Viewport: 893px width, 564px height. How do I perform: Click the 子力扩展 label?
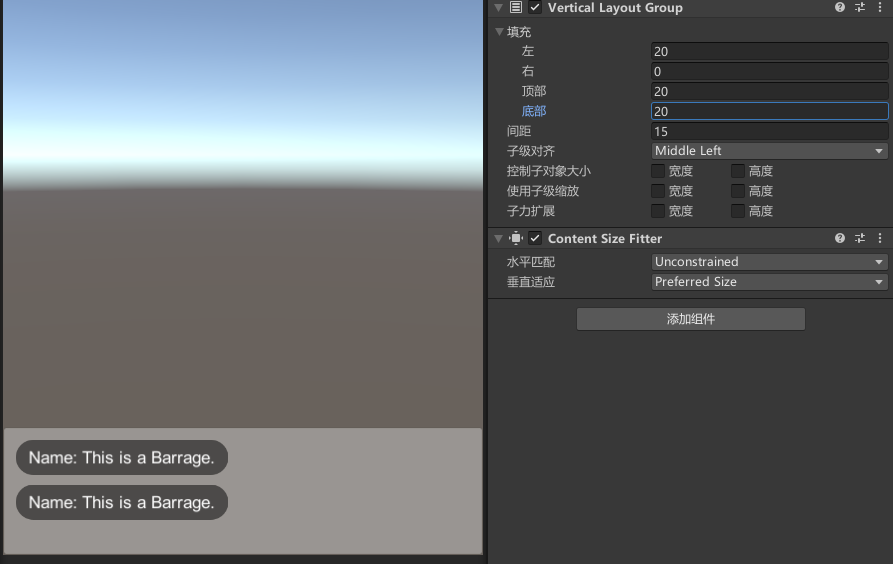coord(531,211)
